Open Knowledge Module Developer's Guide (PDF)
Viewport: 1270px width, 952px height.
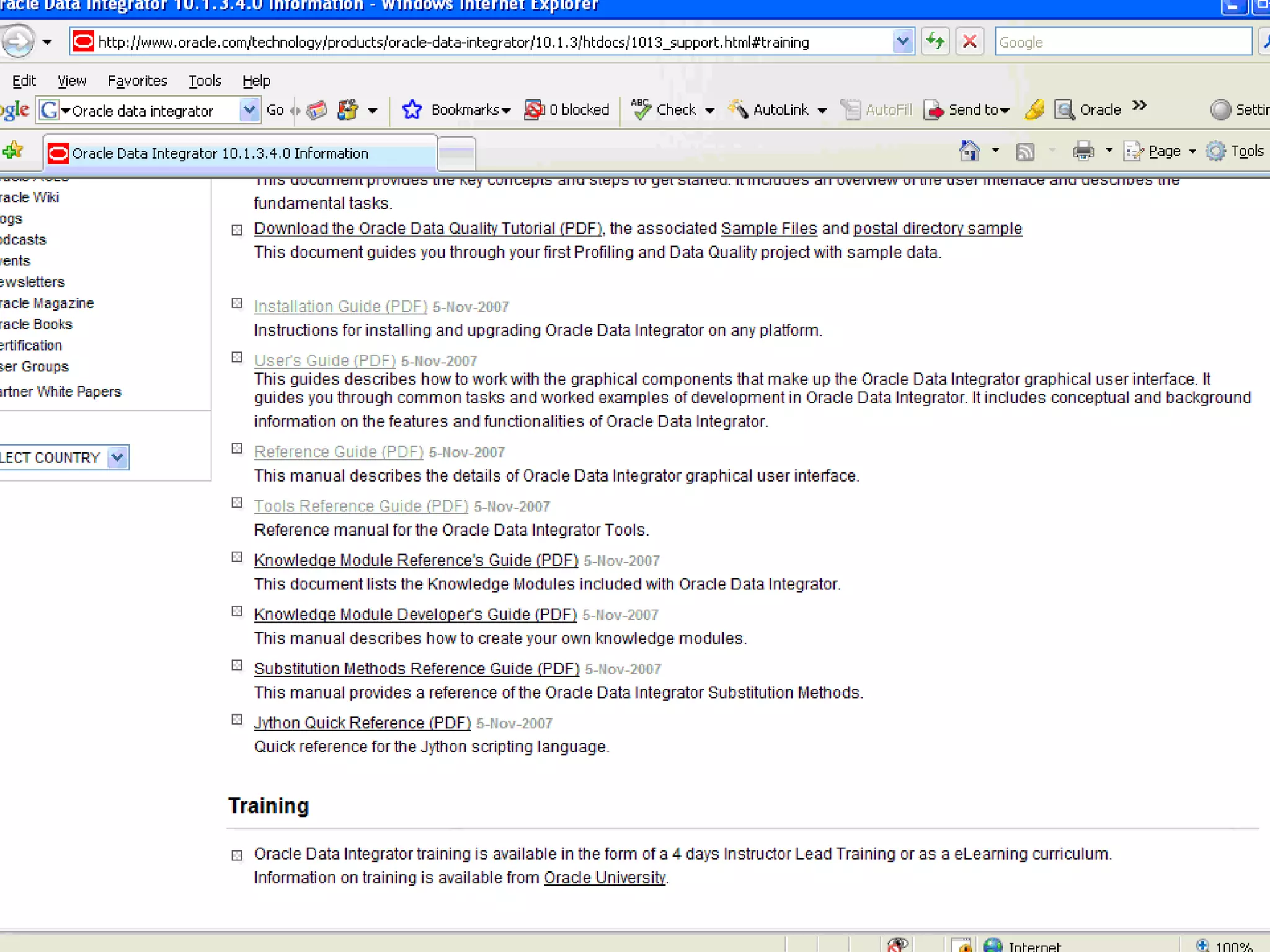415,614
